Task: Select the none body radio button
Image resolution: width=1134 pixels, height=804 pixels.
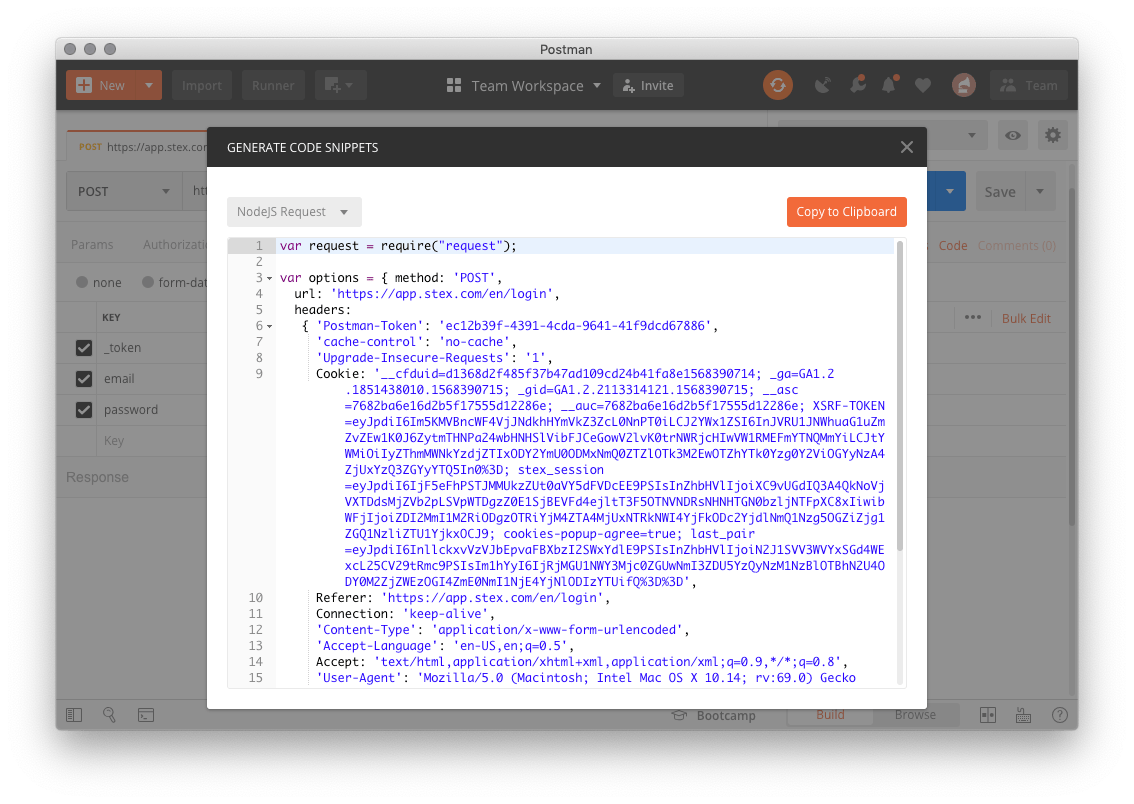Action: click(82, 282)
